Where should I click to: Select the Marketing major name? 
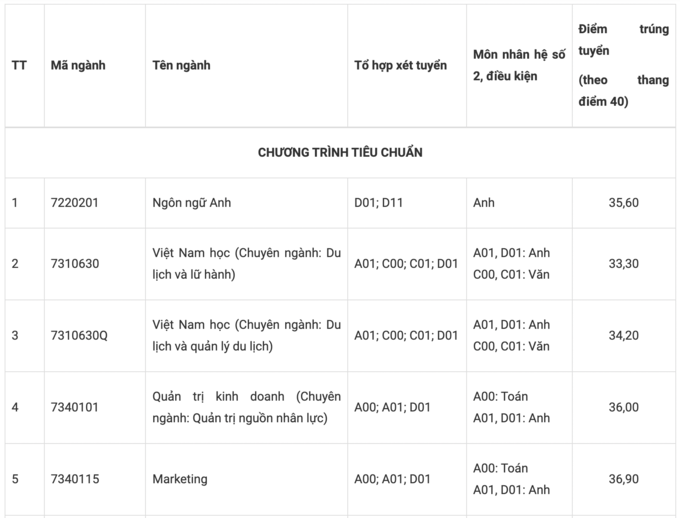point(180,479)
